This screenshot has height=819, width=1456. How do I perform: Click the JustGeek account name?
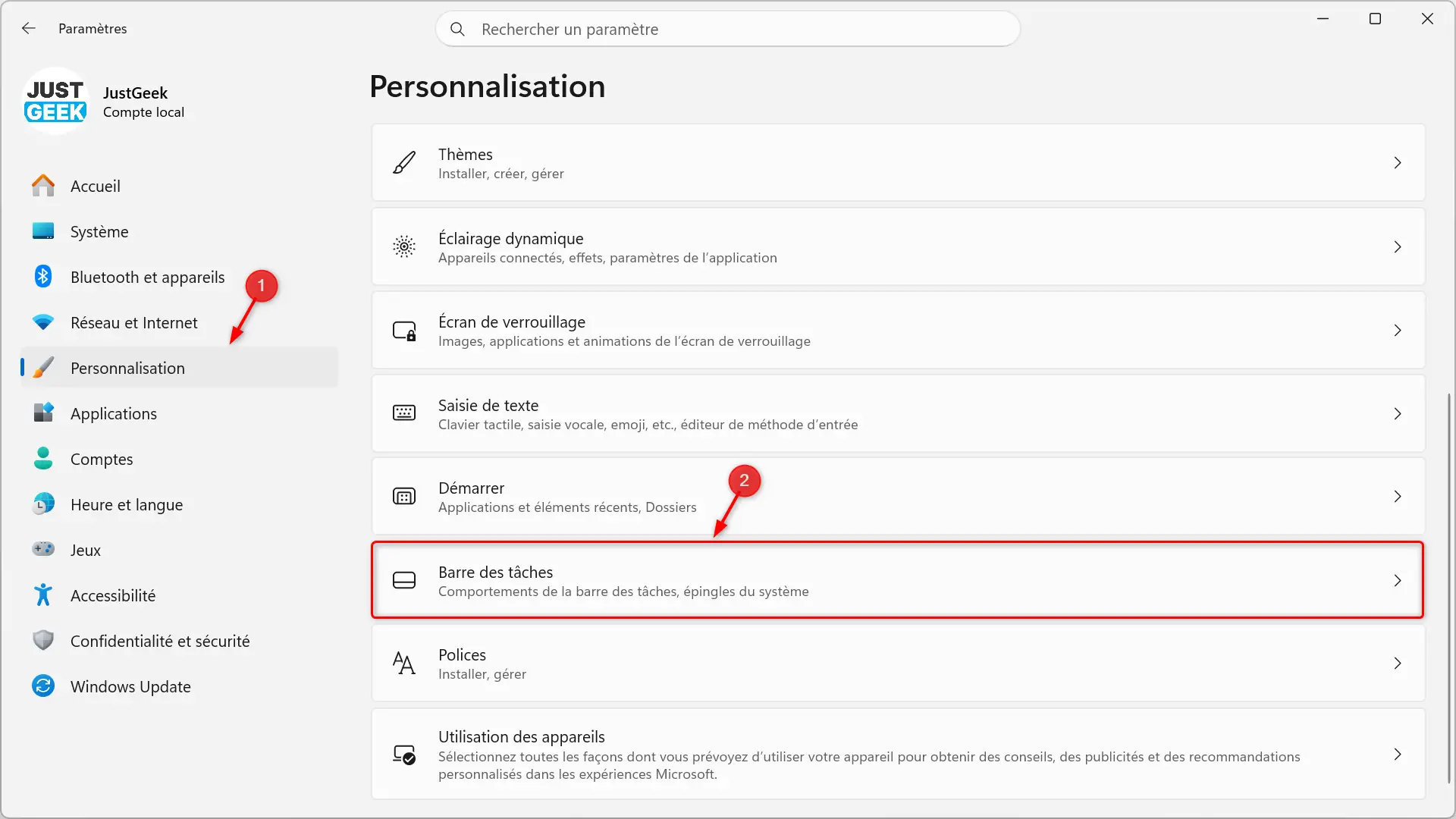(x=135, y=93)
